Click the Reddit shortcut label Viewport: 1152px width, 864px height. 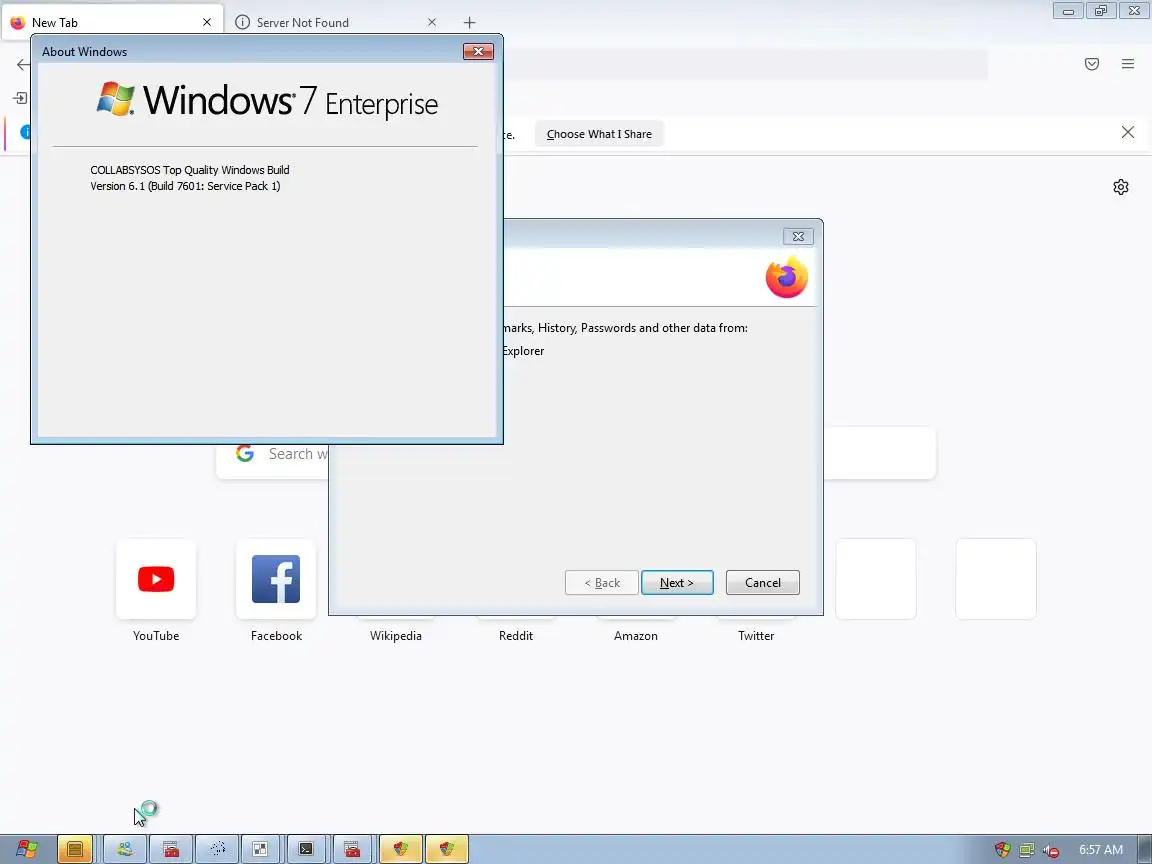[x=516, y=636]
